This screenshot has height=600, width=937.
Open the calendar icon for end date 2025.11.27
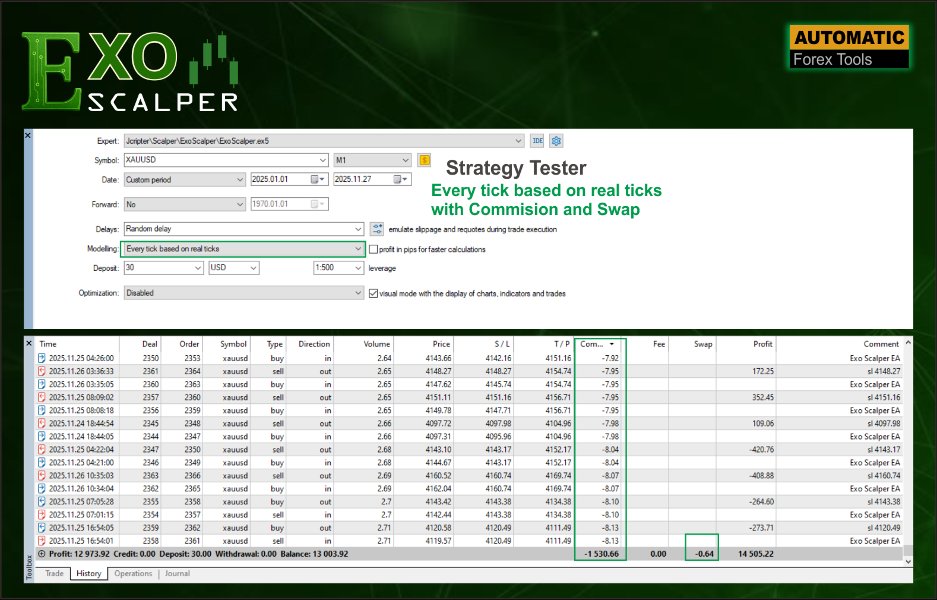click(x=397, y=178)
